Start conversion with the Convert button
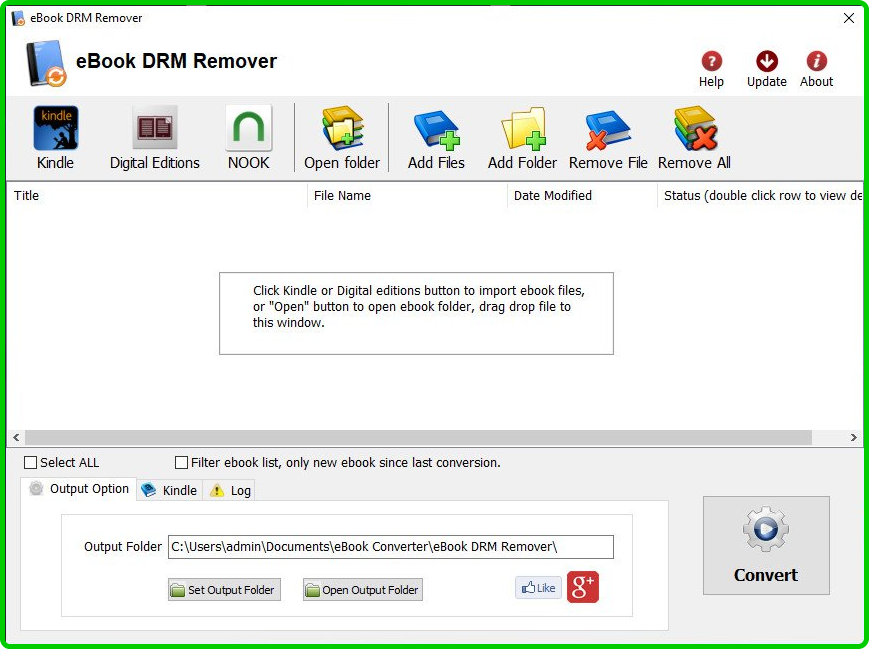869x649 pixels. pyautogui.click(x=766, y=545)
